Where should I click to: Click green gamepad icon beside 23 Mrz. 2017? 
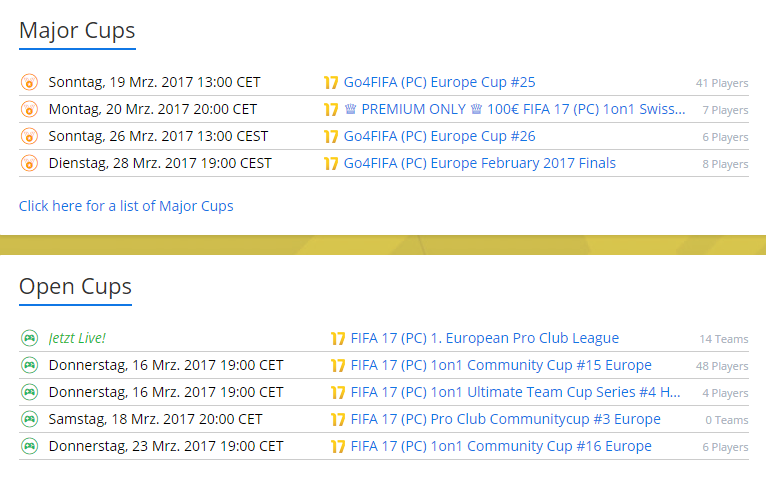coord(28,446)
